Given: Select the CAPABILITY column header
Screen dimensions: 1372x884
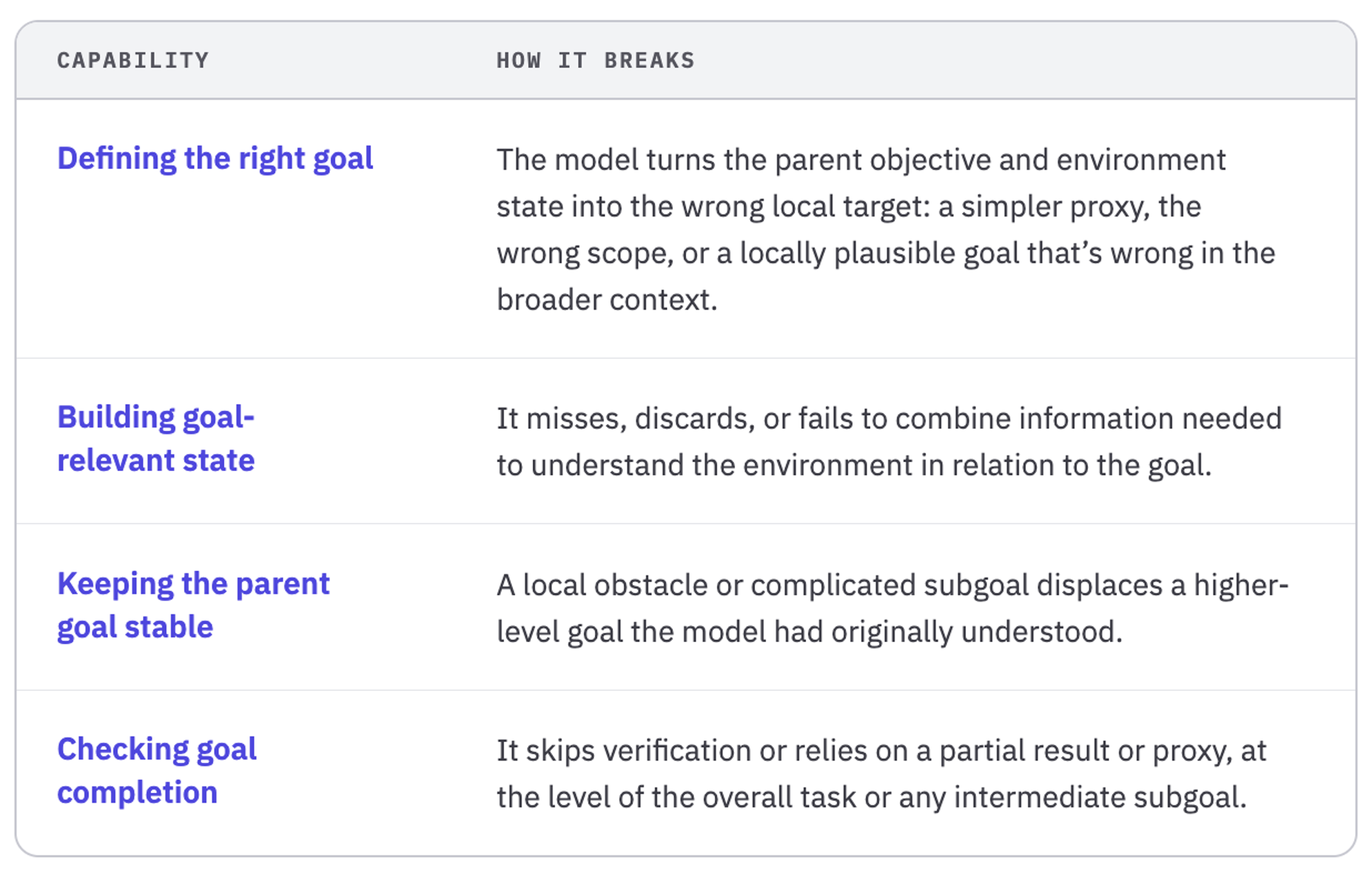Looking at the screenshot, I should click(133, 60).
